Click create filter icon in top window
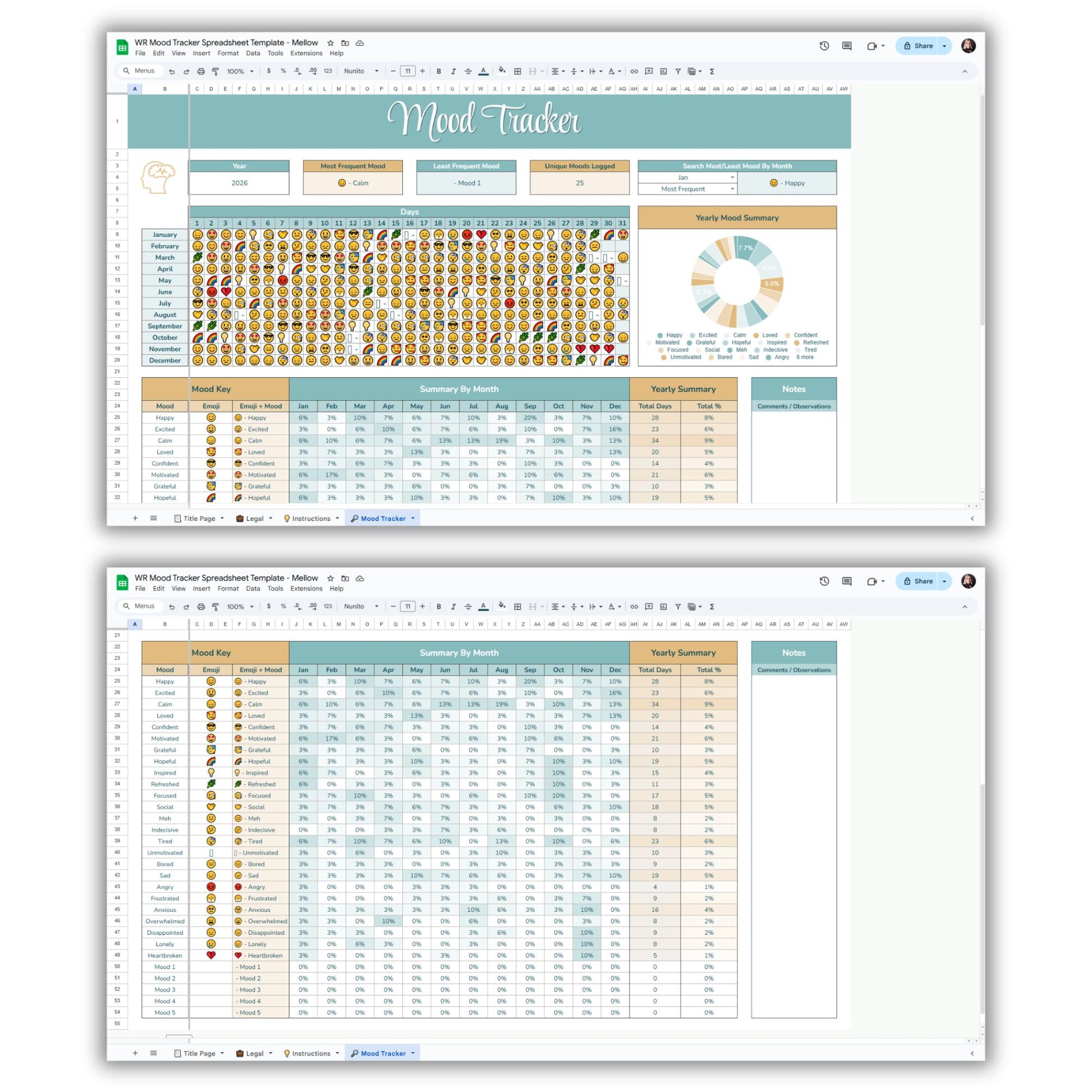The height and width of the screenshot is (1092, 1092). point(678,71)
